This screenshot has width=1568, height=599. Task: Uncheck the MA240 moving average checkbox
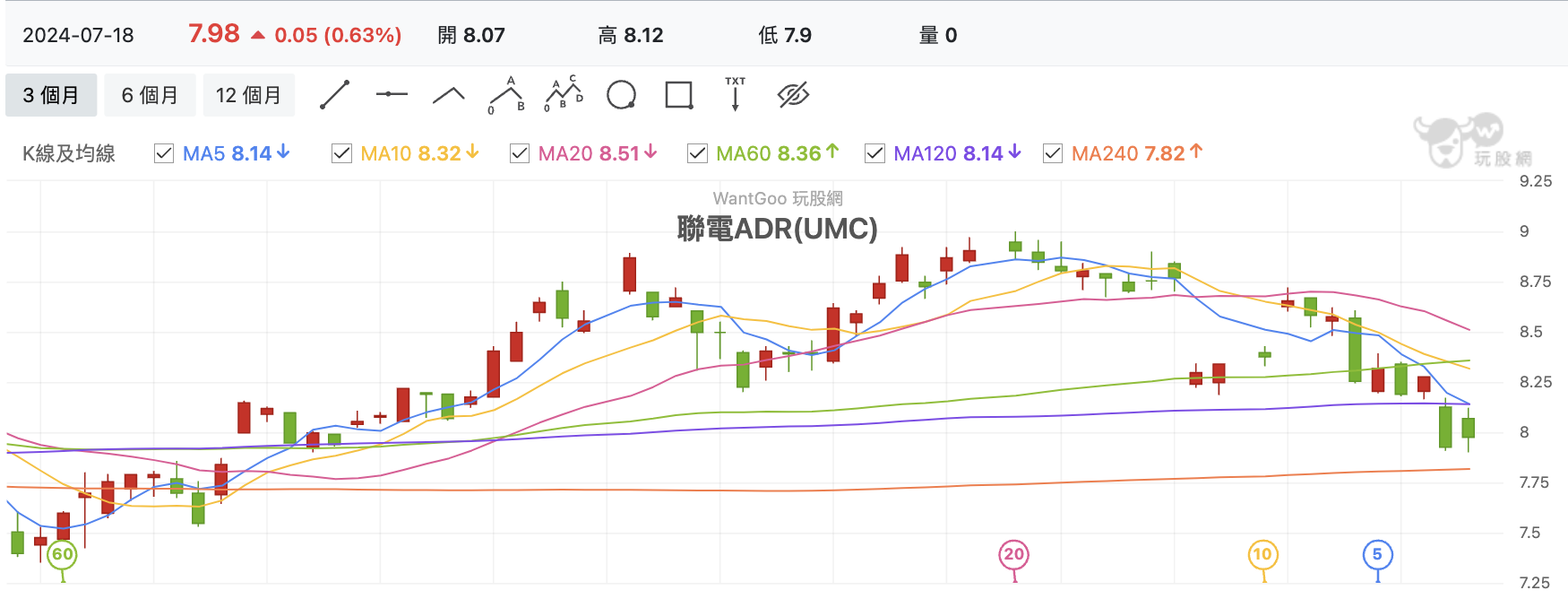1053,153
